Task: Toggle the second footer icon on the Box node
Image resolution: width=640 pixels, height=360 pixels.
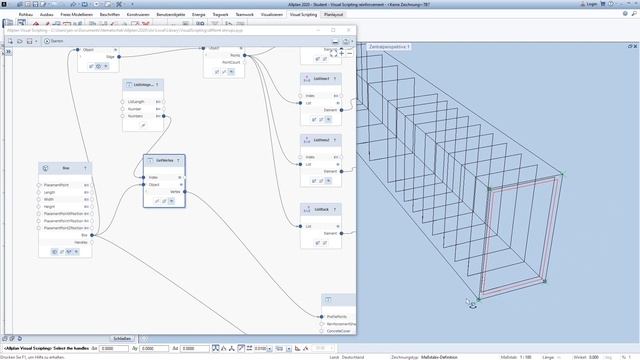Action: 62,252
